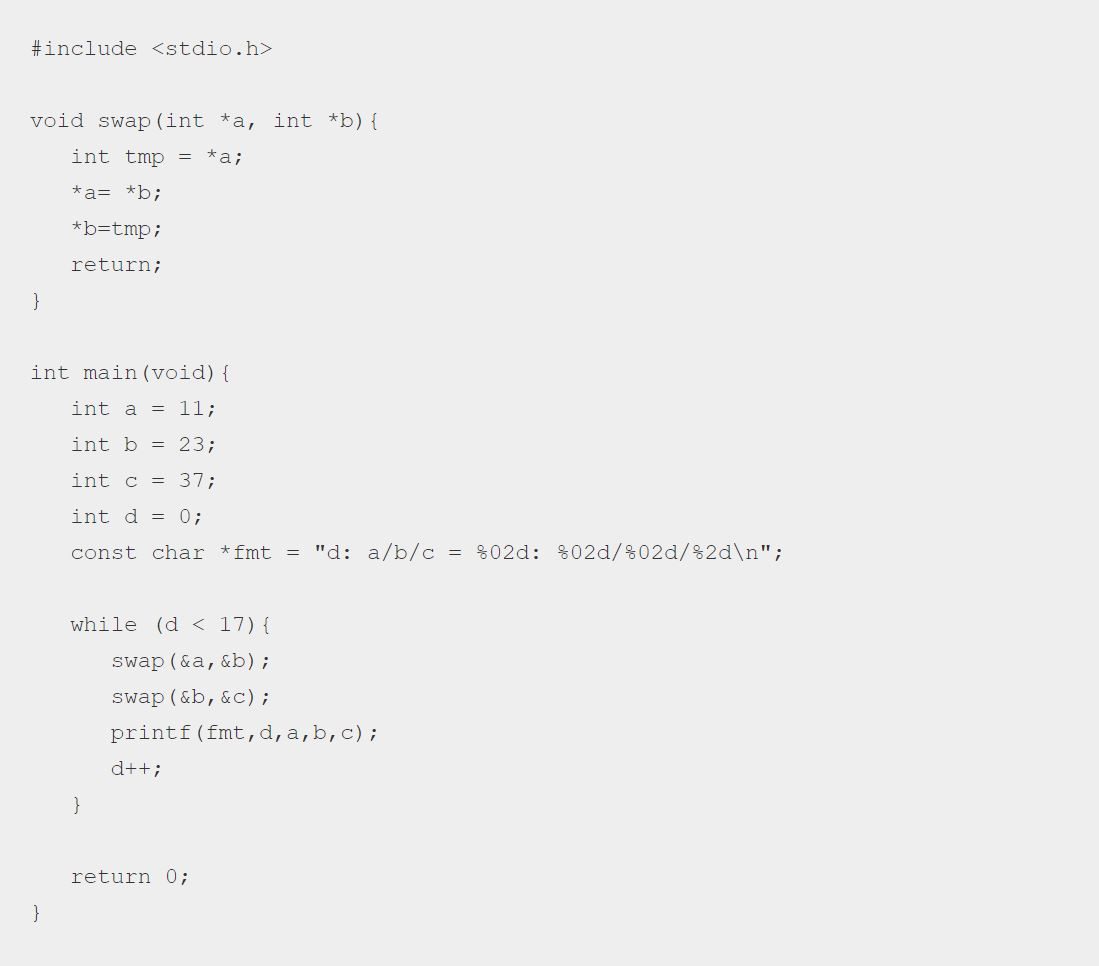Click the int a = 11; declaration
This screenshot has height=966, width=1099.
(x=144, y=409)
